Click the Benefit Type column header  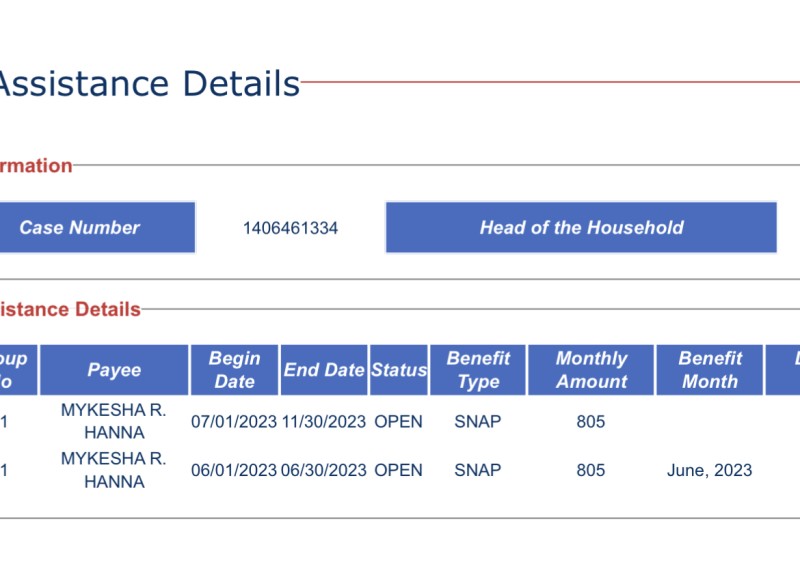[478, 370]
